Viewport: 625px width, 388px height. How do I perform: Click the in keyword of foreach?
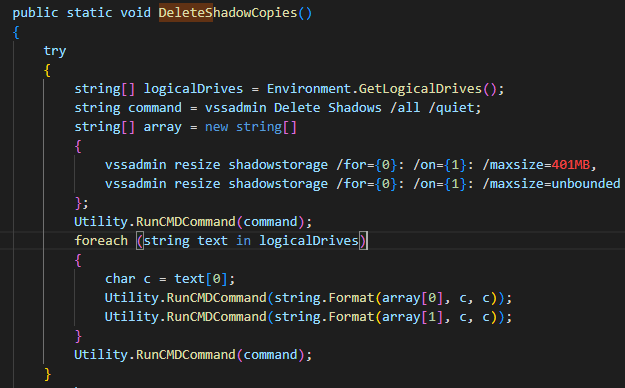point(243,241)
